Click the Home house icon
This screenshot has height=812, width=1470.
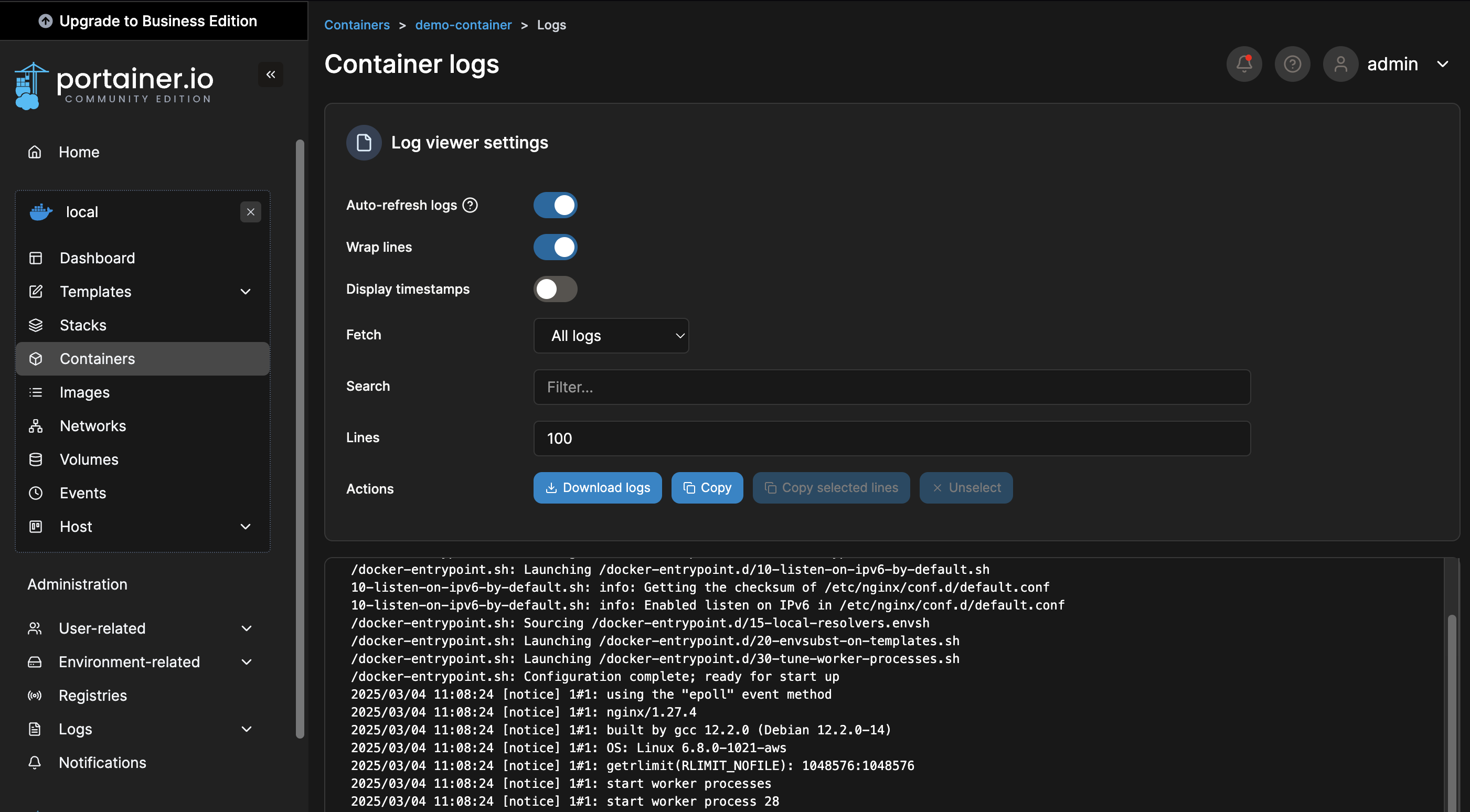[x=35, y=152]
